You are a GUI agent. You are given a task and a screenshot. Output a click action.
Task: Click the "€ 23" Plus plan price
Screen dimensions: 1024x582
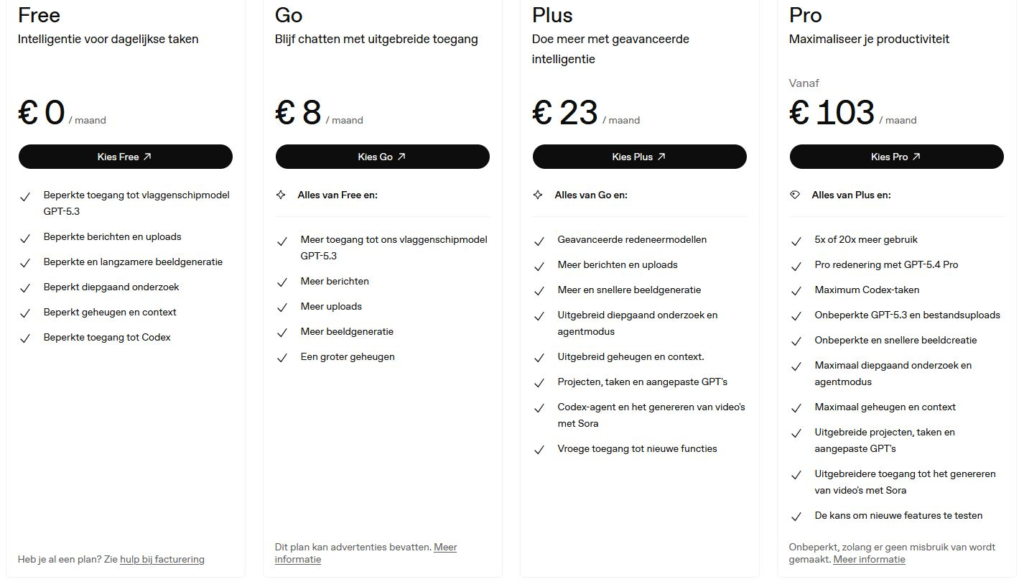point(565,112)
